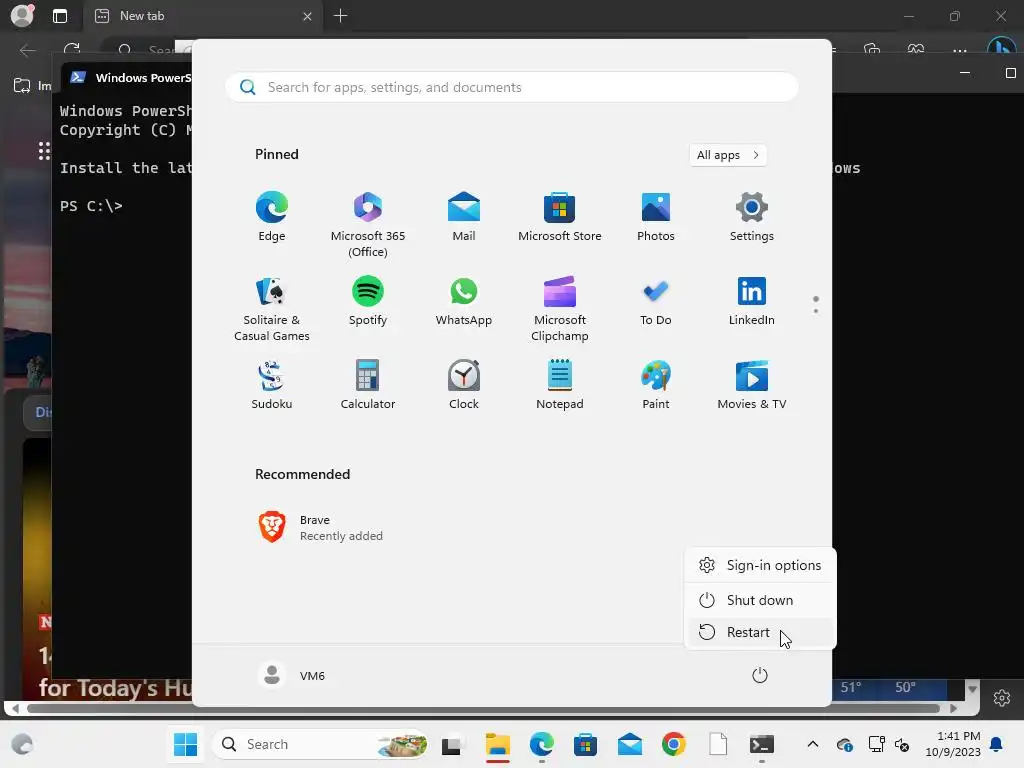Open the notification bell in tray
Screen dimensions: 1024x768
997,744
